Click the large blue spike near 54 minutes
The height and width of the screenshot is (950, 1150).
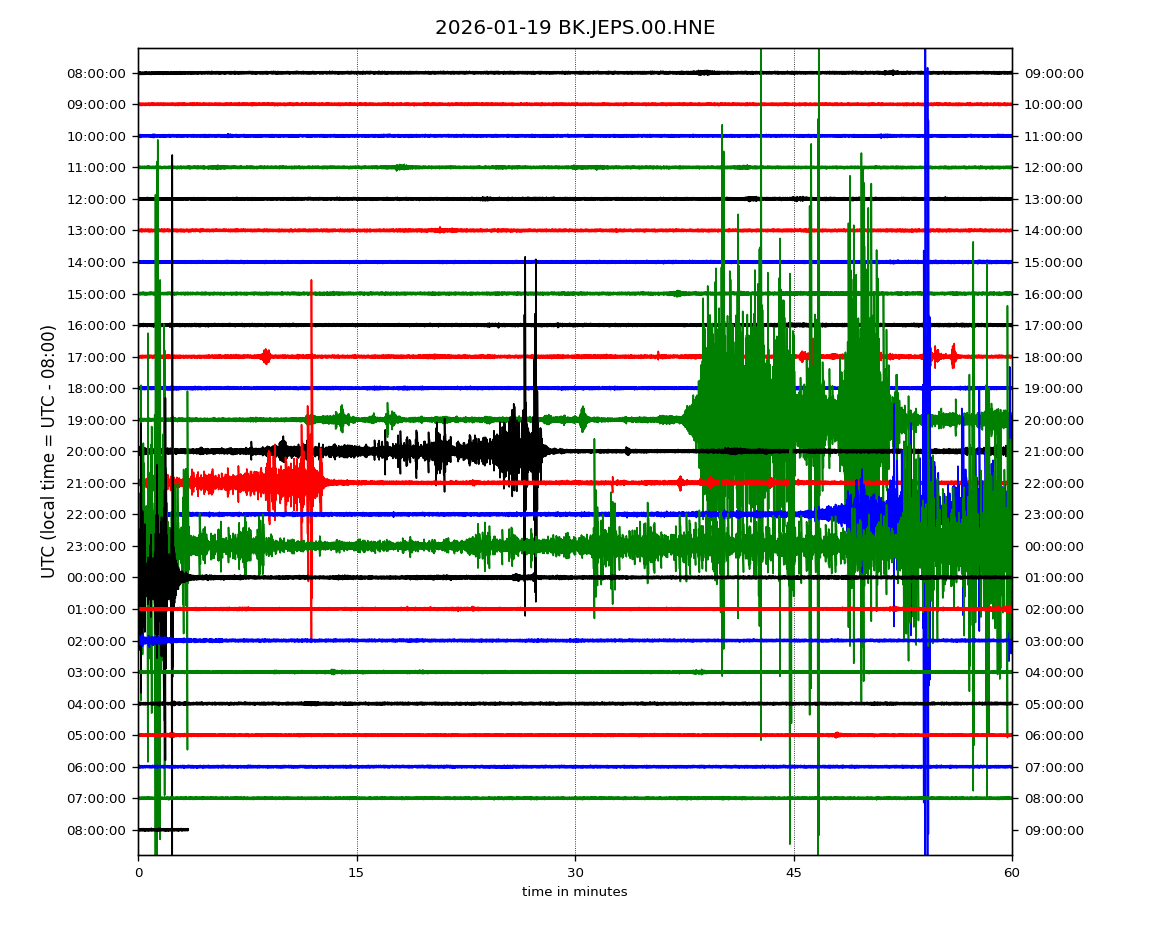[926, 300]
